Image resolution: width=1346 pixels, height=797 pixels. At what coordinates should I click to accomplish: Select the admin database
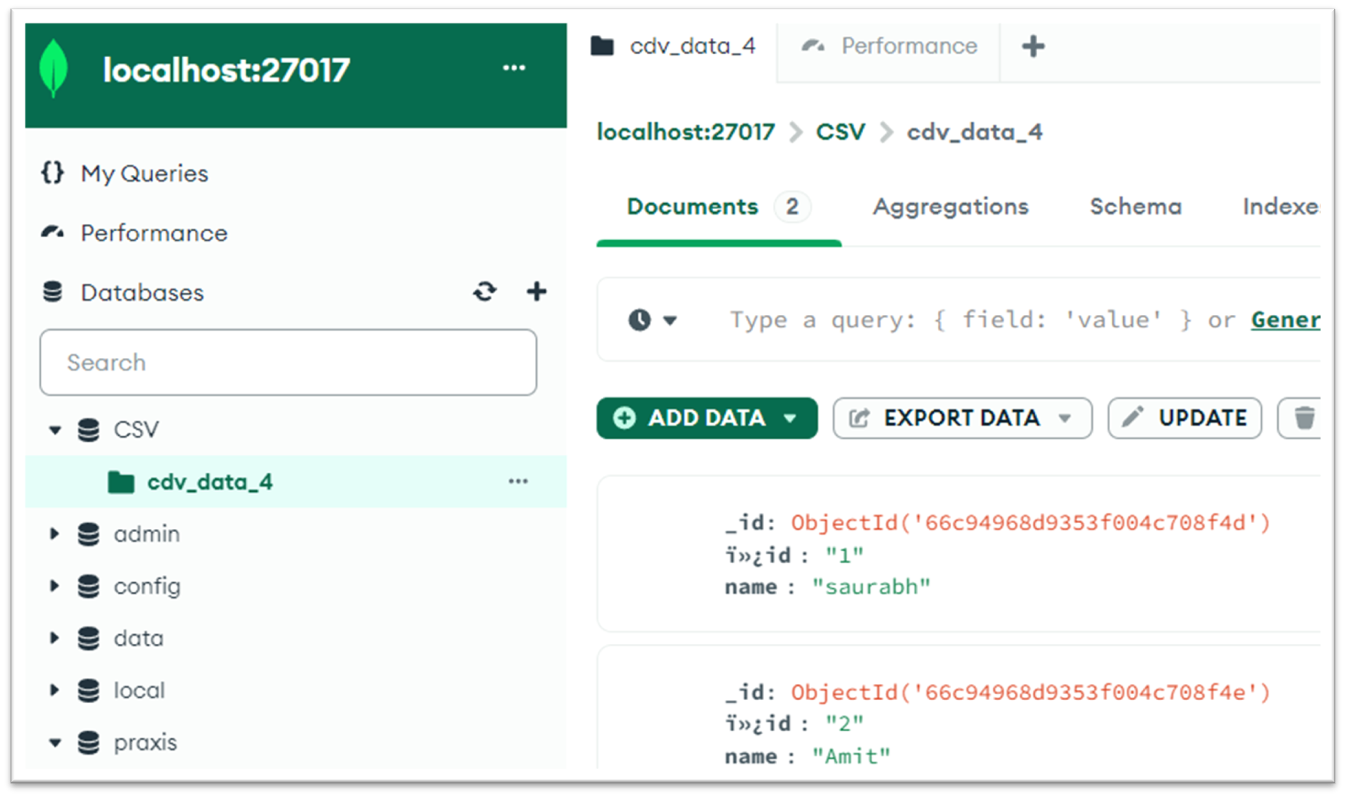tap(147, 534)
